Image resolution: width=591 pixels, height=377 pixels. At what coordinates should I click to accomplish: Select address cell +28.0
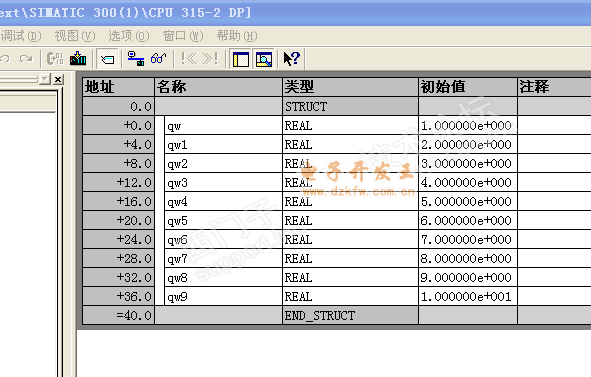pos(118,259)
